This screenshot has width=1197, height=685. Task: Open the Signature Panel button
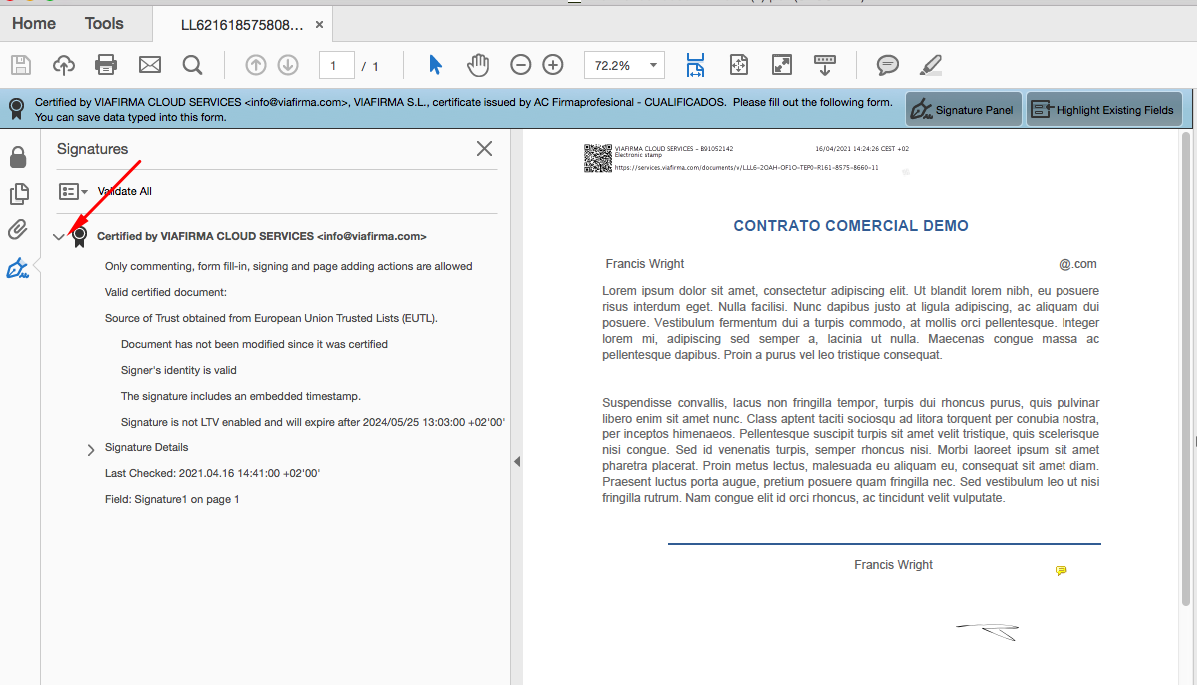(x=964, y=110)
